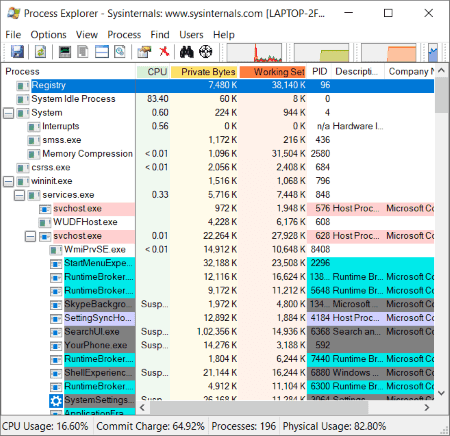
Task: Open the Process menu
Action: click(x=124, y=35)
